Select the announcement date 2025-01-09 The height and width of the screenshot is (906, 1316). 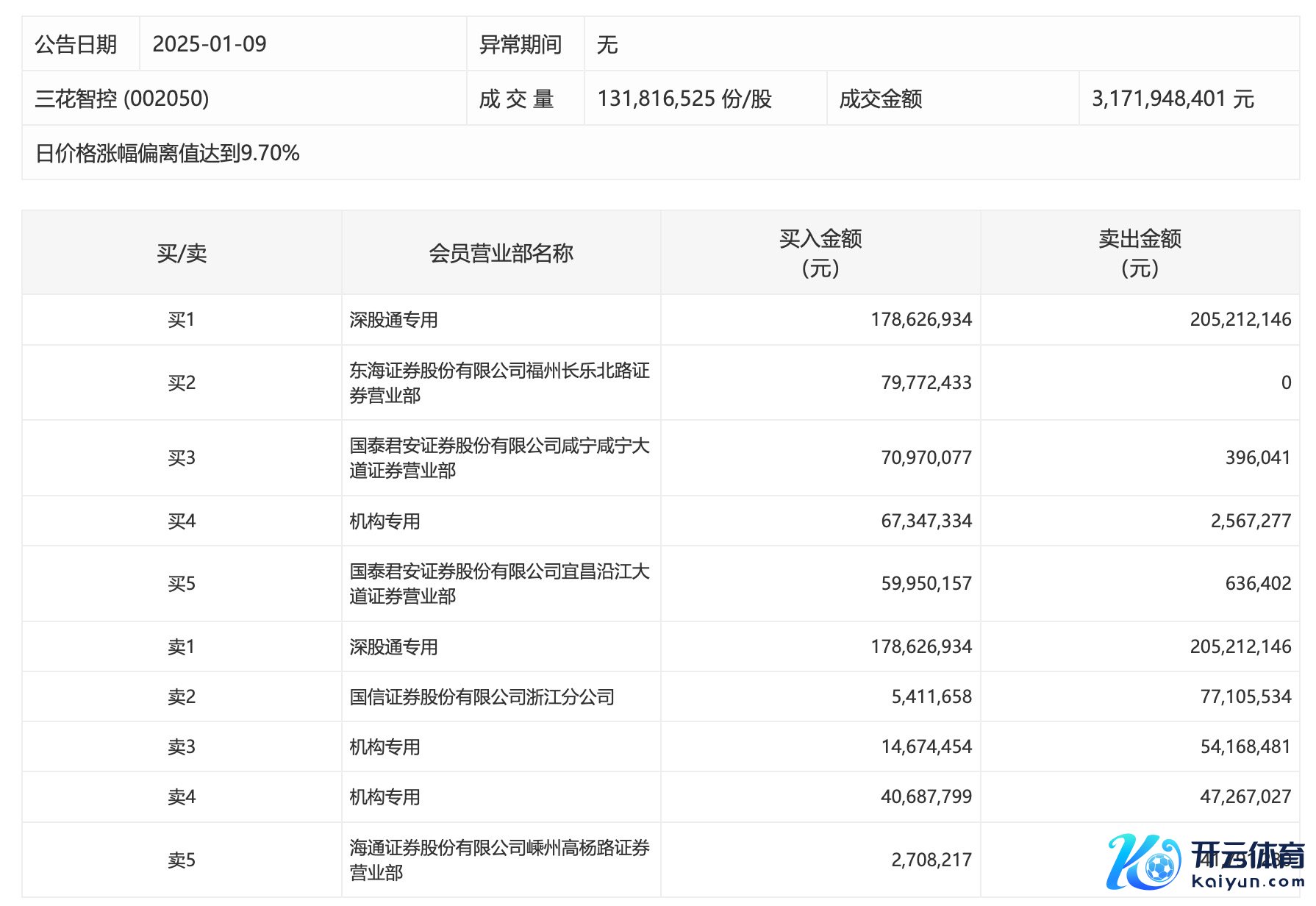(x=210, y=44)
